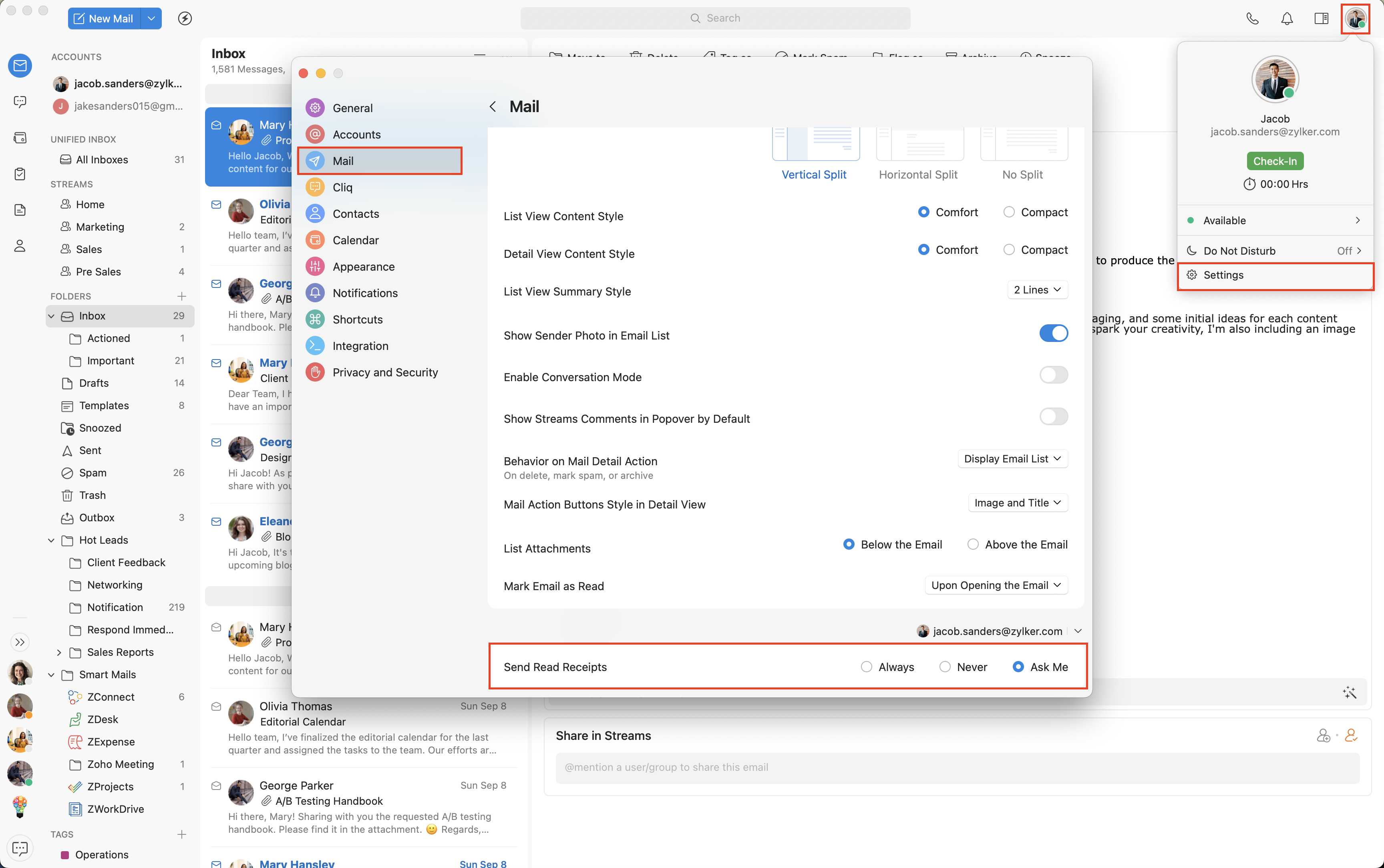This screenshot has width=1384, height=868.
Task: Open the notifications bell icon
Action: 1286,18
